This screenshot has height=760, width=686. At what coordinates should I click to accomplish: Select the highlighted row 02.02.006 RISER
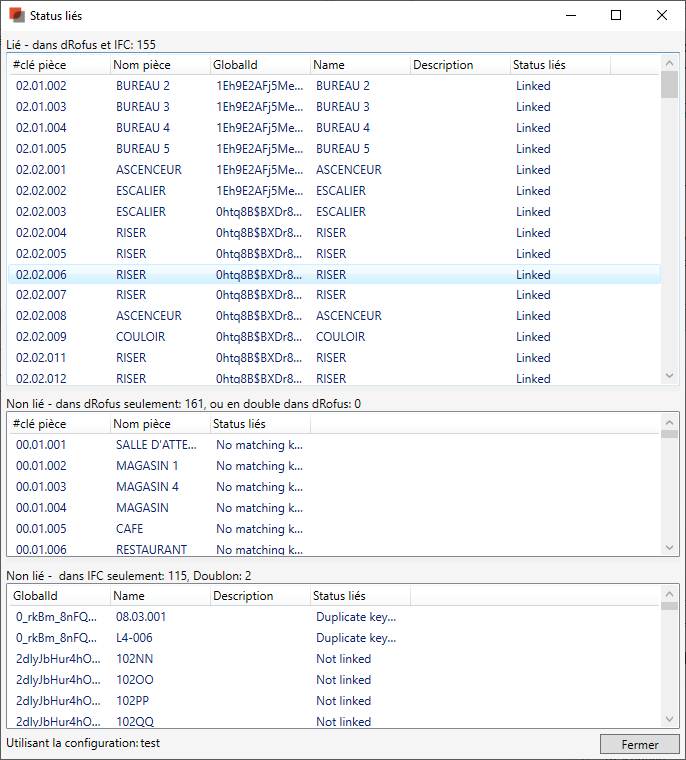[334, 274]
